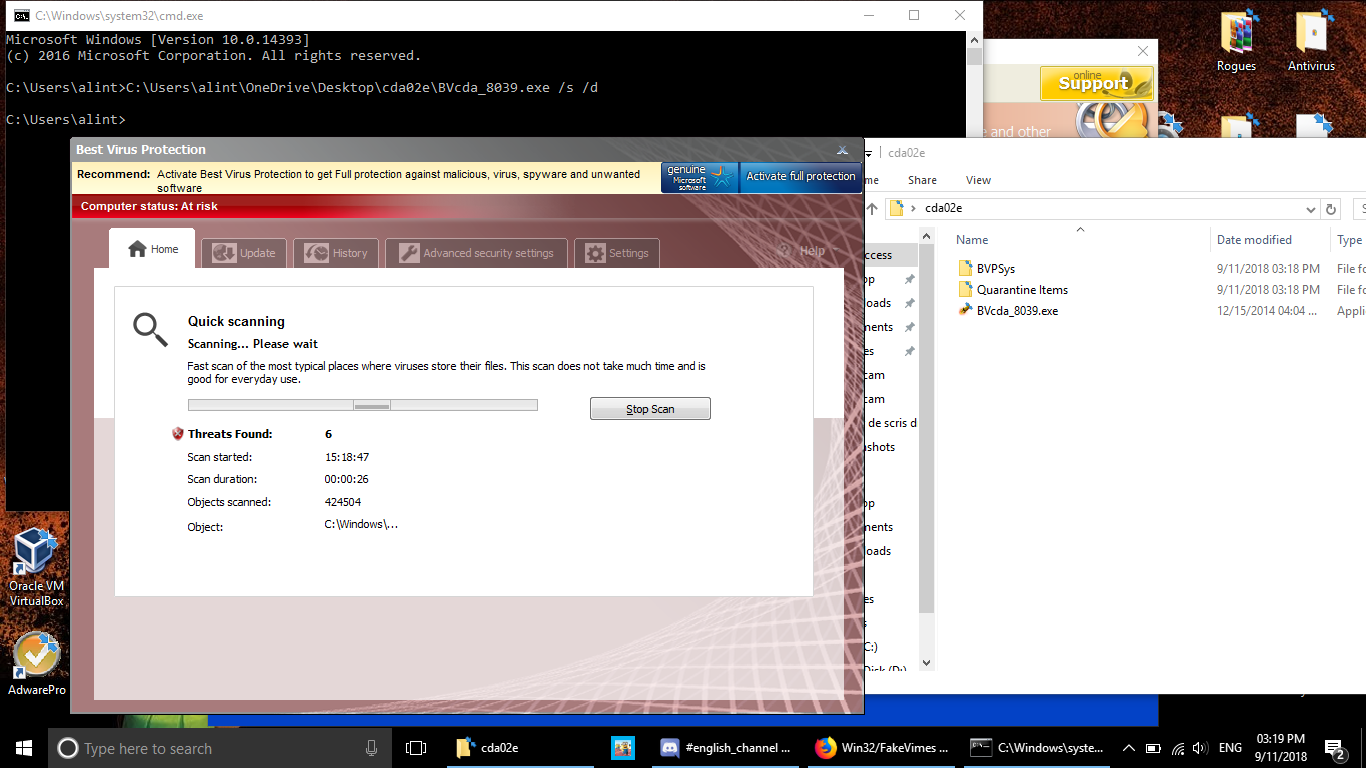
Task: Expand the address bar history dropdown
Action: [x=1311, y=209]
